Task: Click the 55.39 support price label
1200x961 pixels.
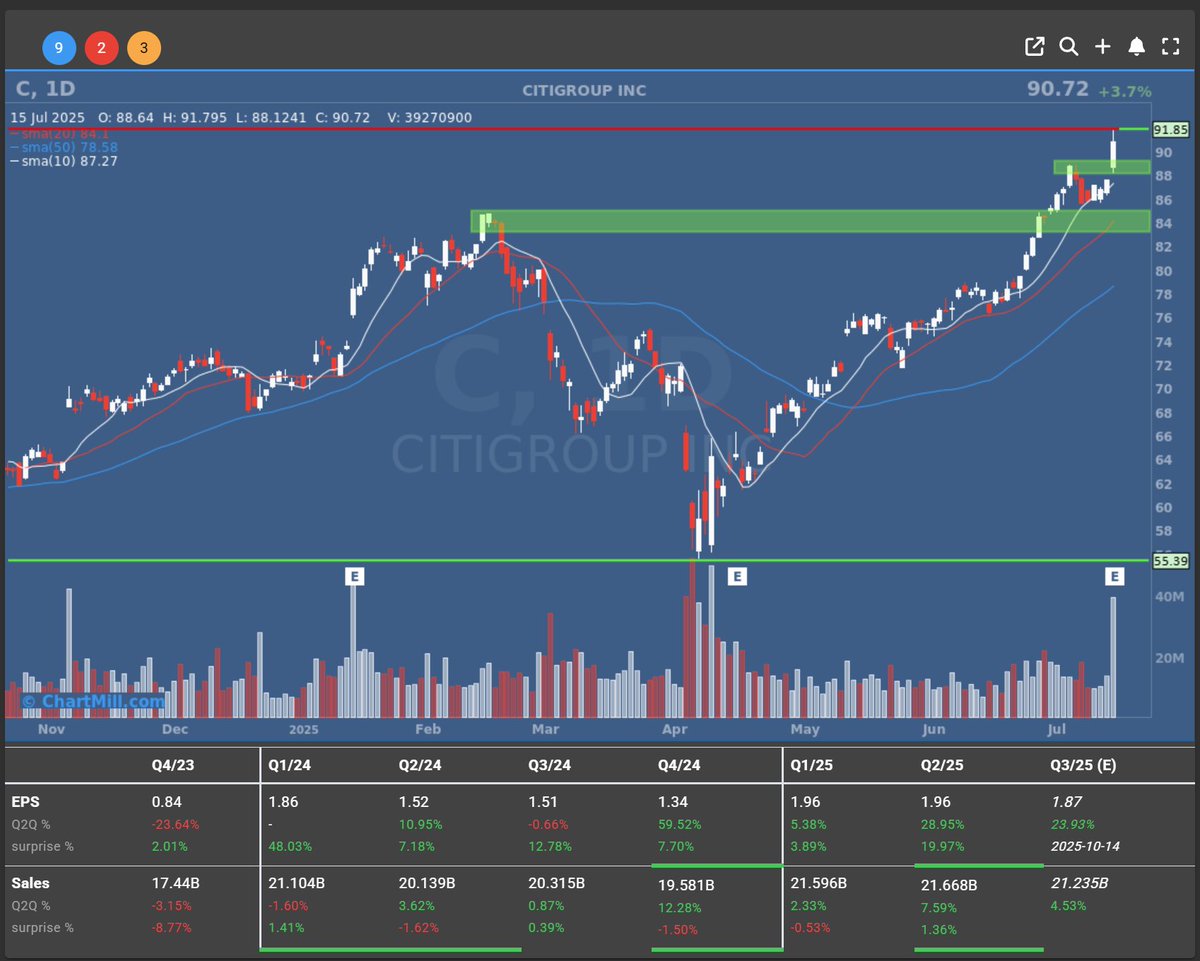Action: tap(1170, 561)
